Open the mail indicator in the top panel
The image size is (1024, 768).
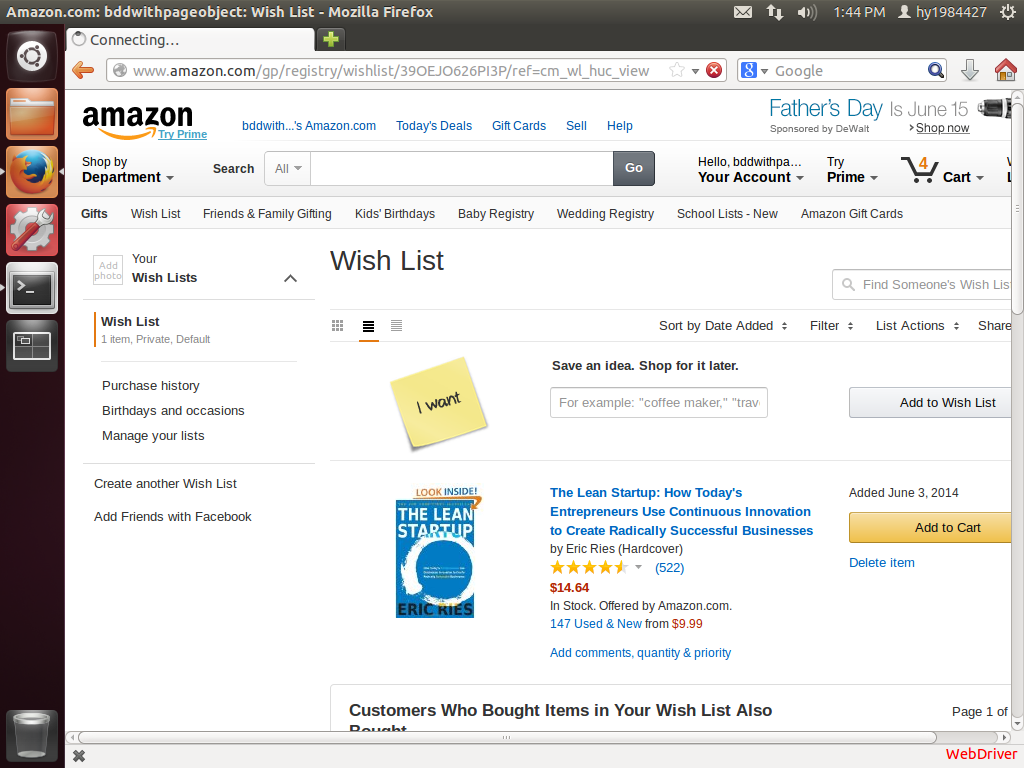743,12
